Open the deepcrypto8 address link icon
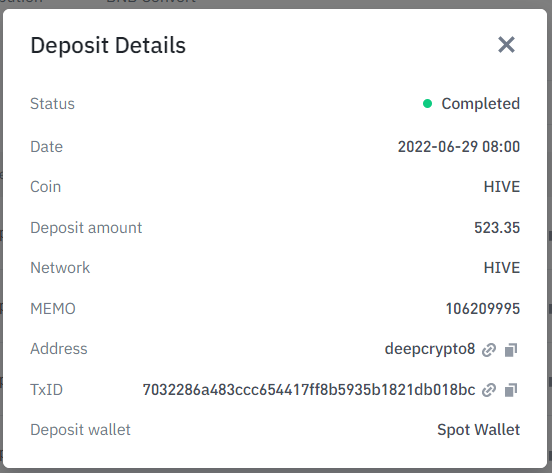552x473 pixels. [x=489, y=350]
